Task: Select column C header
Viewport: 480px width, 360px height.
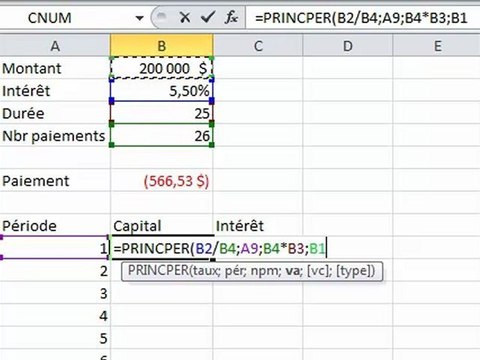Action: pos(258,46)
